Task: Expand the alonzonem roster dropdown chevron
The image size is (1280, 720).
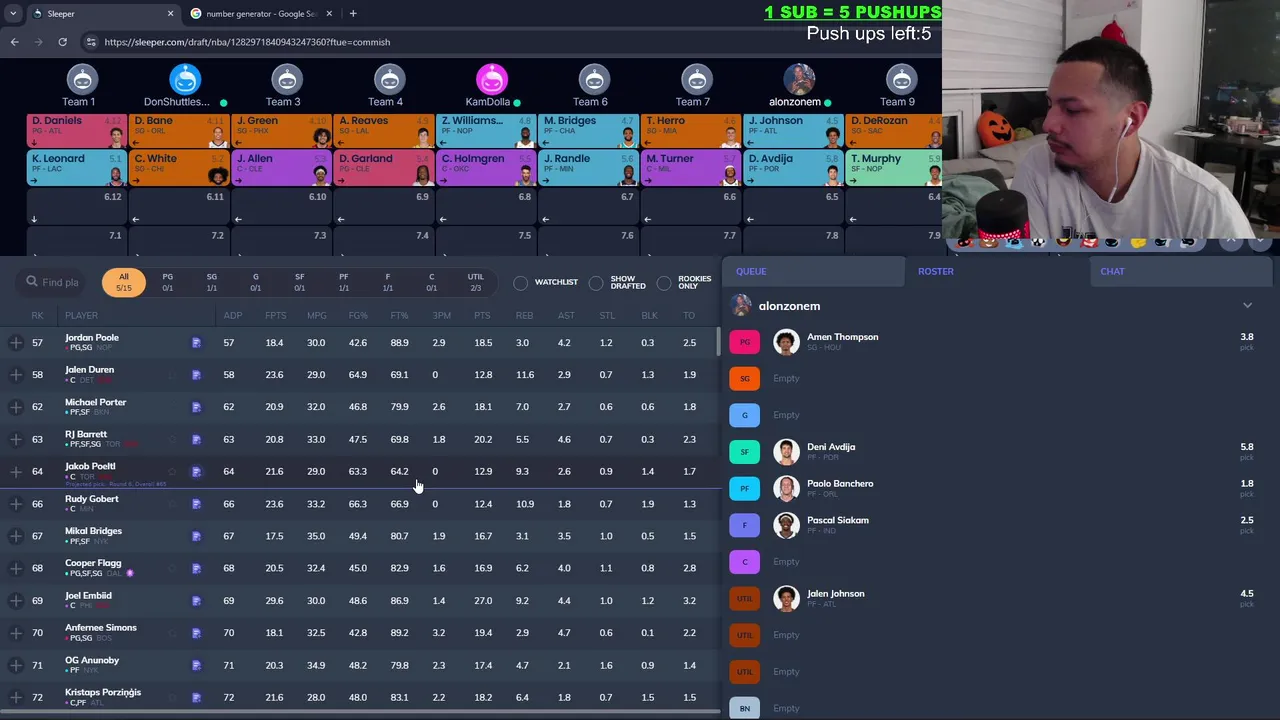Action: pyautogui.click(x=1247, y=305)
